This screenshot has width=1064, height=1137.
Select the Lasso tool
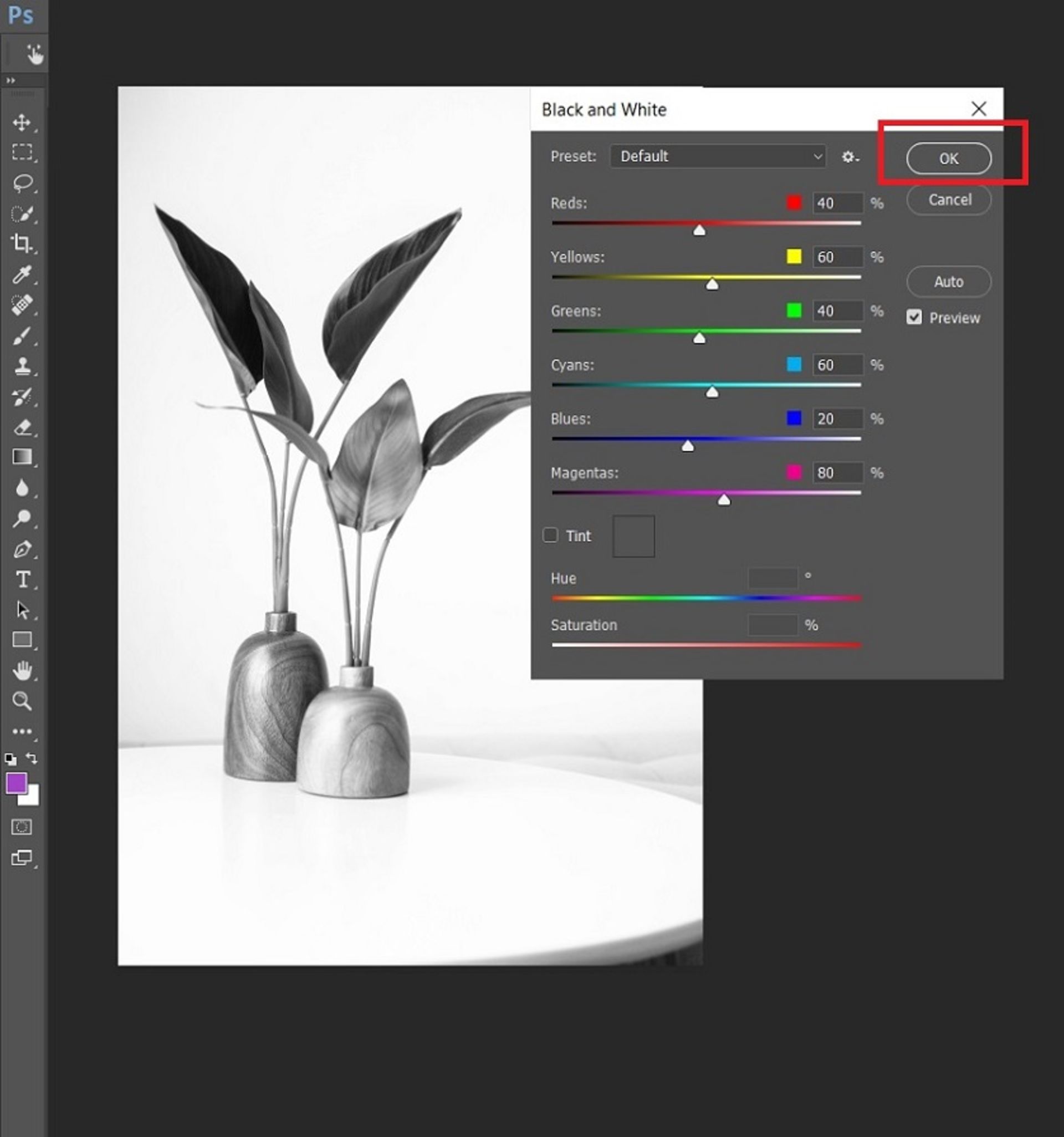click(23, 183)
